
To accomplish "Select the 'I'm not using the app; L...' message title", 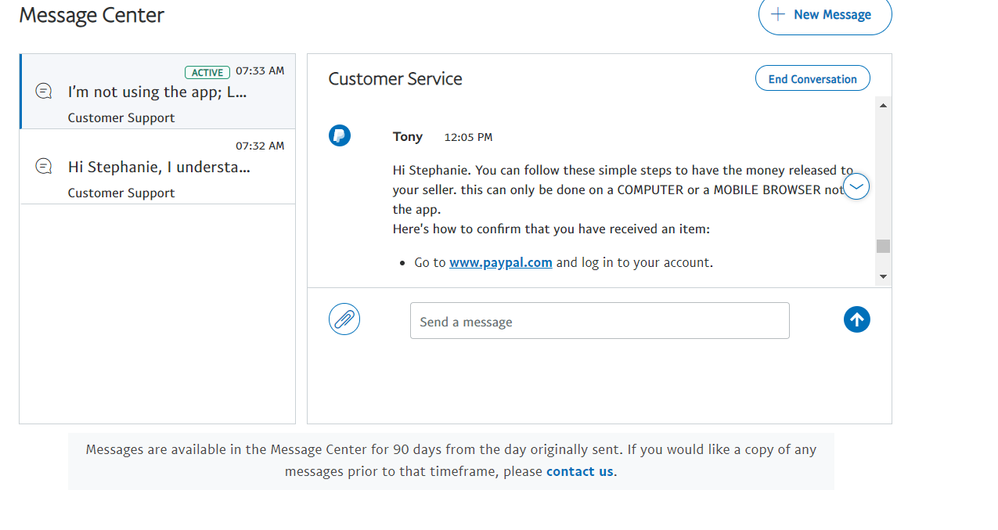I will [157, 92].
